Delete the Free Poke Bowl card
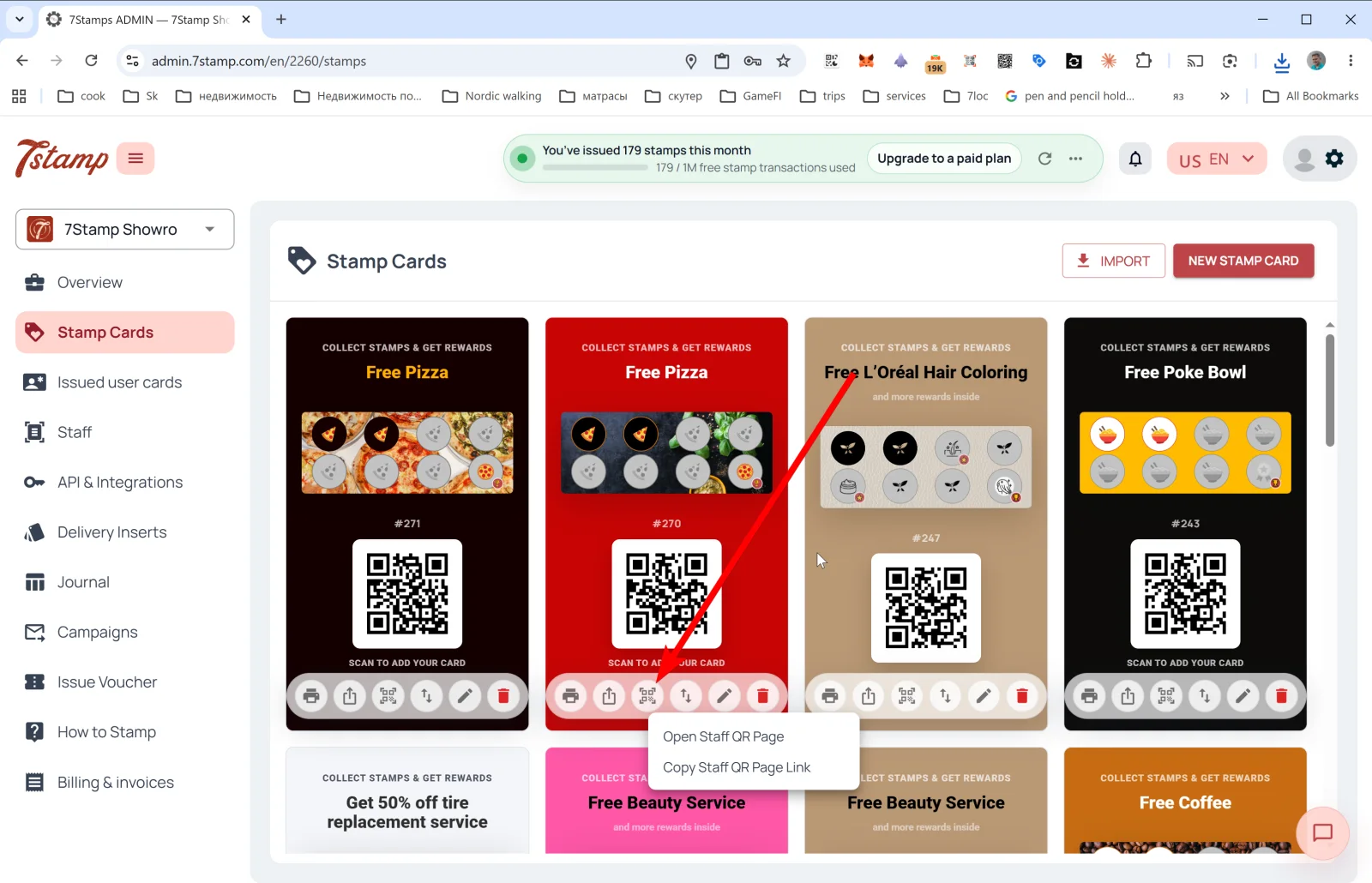 coord(1281,696)
